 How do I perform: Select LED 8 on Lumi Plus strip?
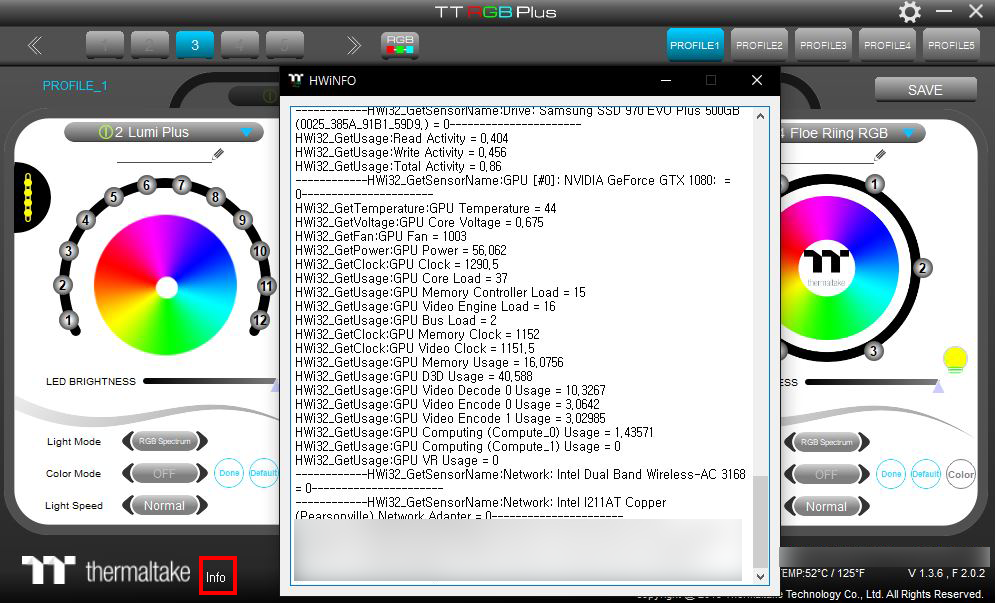215,197
